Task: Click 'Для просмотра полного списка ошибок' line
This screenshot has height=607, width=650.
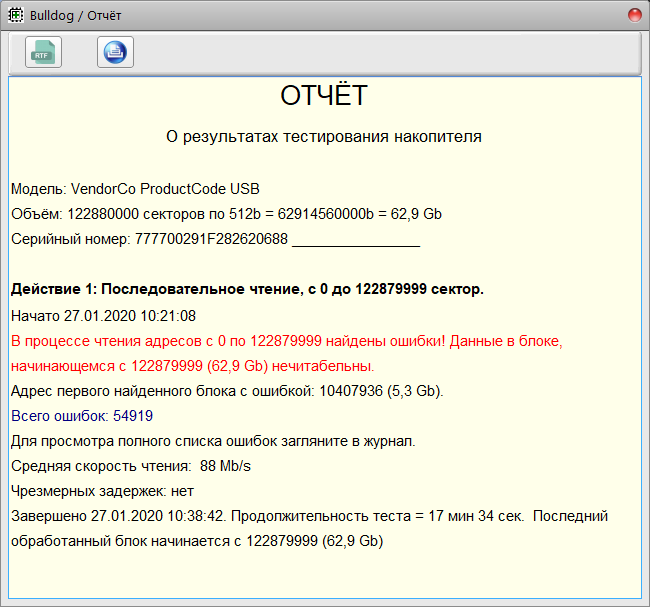Action: click(213, 441)
